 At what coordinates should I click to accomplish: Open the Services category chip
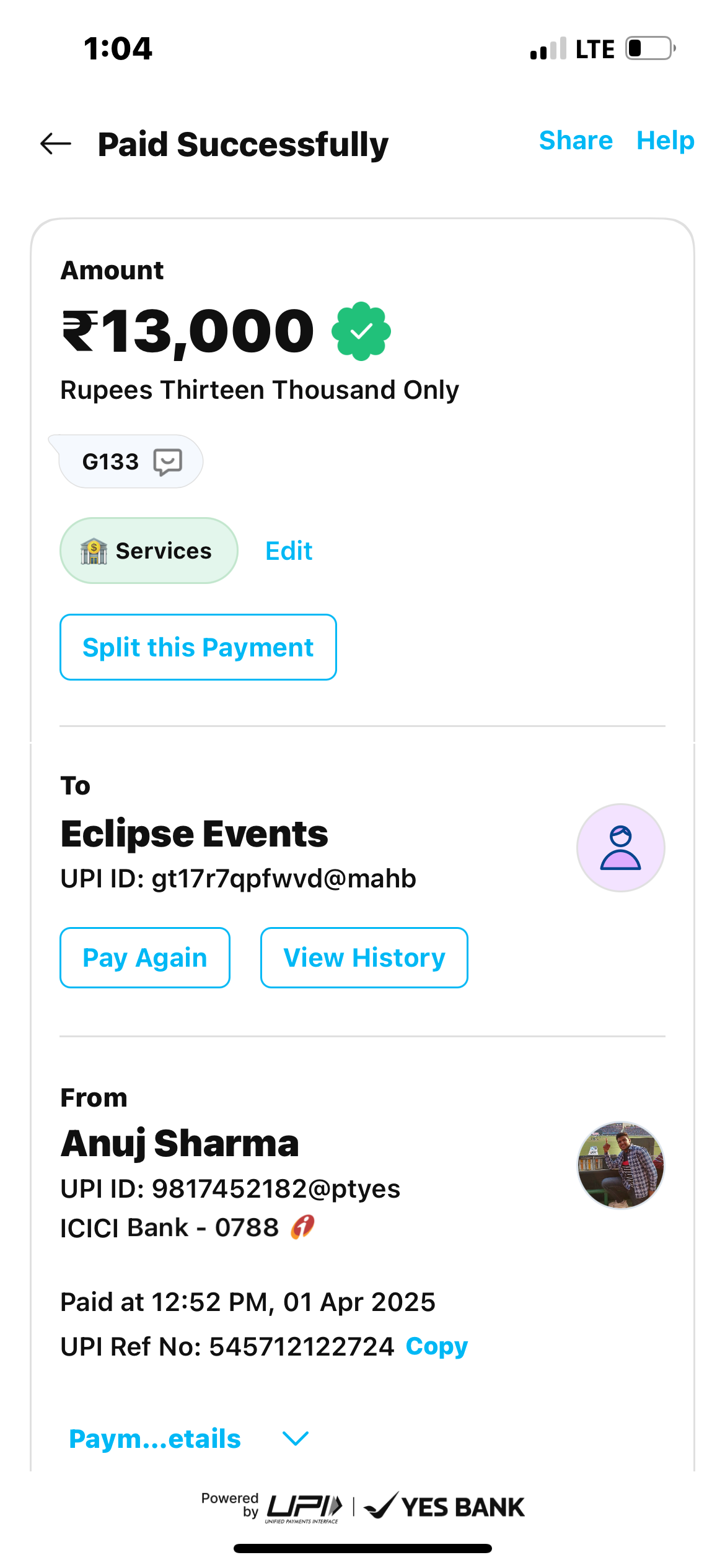point(149,551)
